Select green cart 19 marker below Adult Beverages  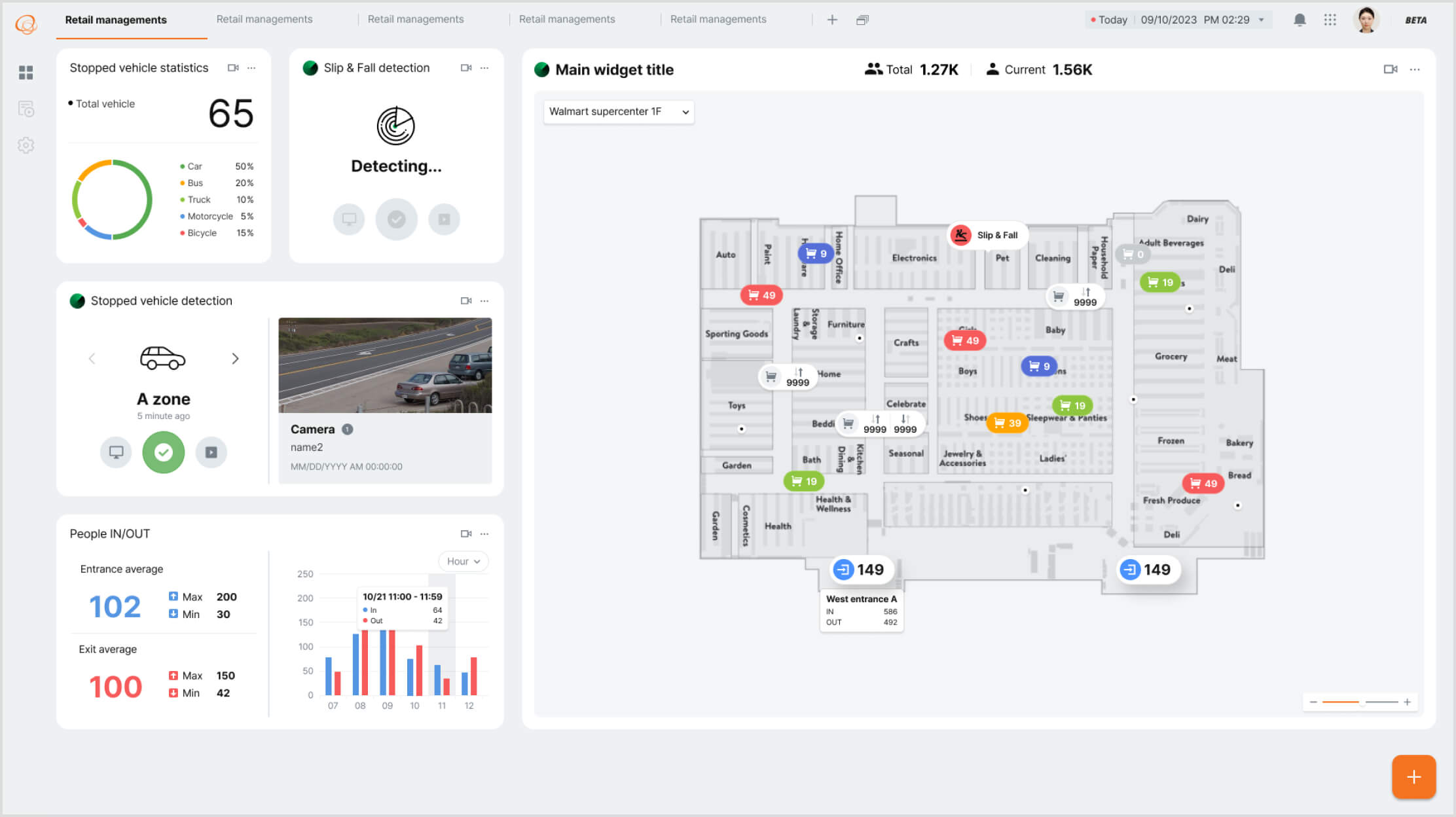click(x=1160, y=282)
